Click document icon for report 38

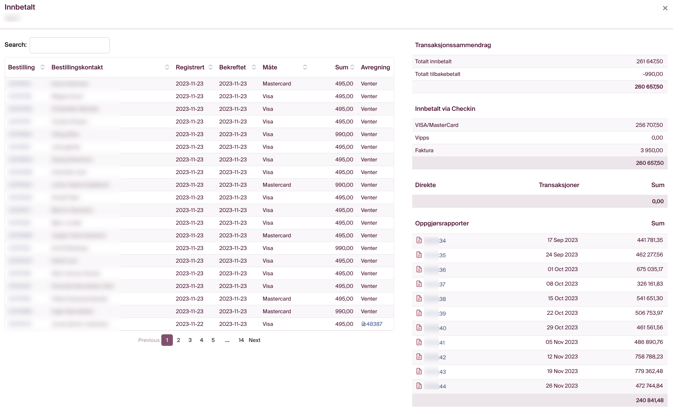click(419, 298)
